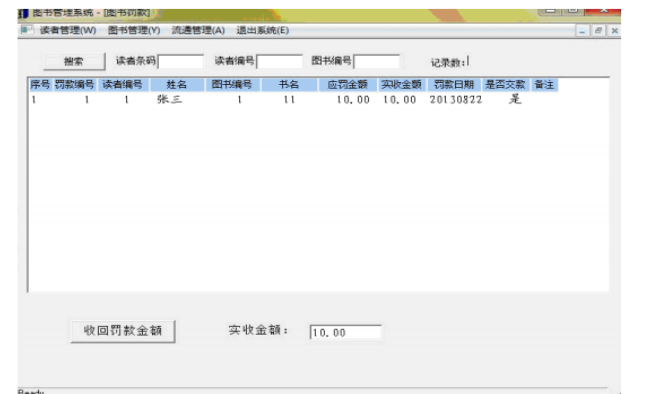Close the inner 图书罚款 child window
Image resolution: width=652 pixels, height=394 pixels.
coord(615,31)
